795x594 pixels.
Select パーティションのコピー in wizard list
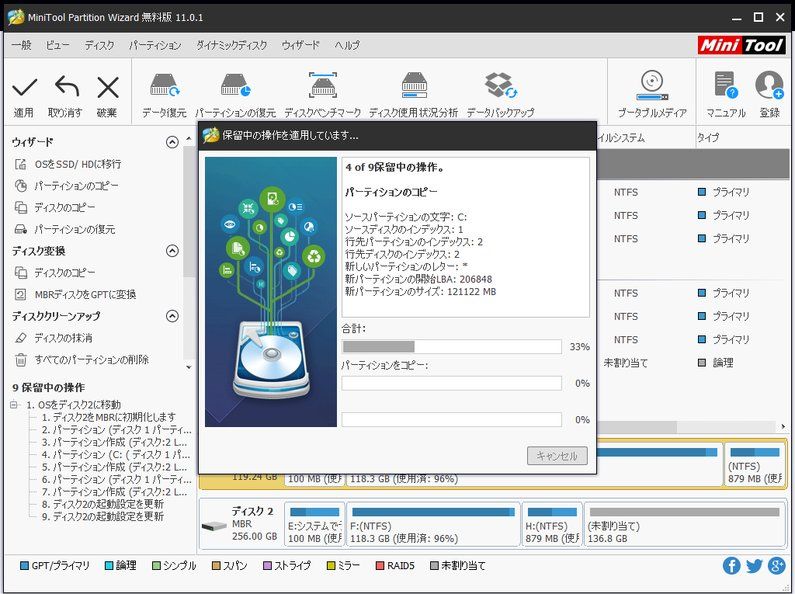[76, 186]
